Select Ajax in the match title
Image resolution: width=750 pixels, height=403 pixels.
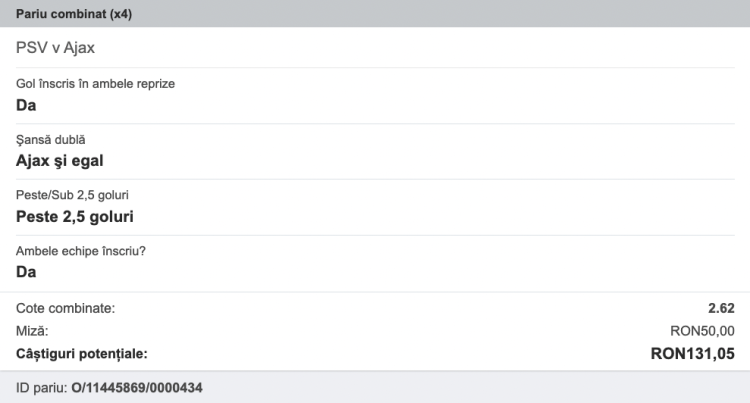pyautogui.click(x=79, y=47)
